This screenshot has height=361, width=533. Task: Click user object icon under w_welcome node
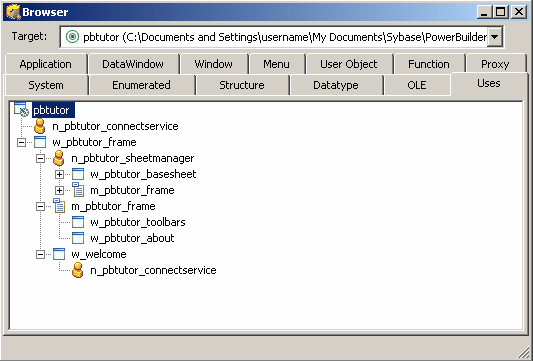click(x=78, y=270)
